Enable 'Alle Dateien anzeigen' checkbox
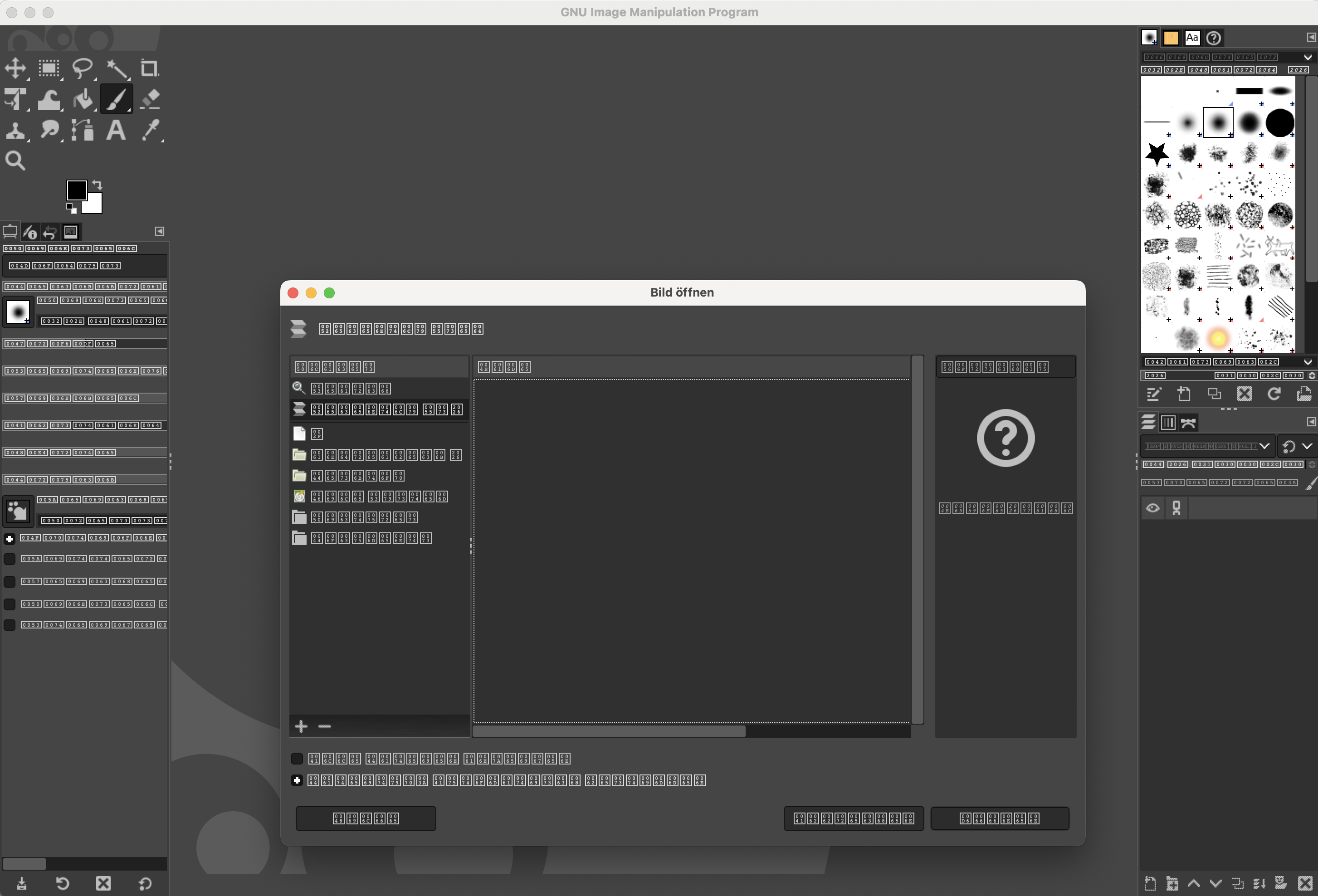 (297, 758)
